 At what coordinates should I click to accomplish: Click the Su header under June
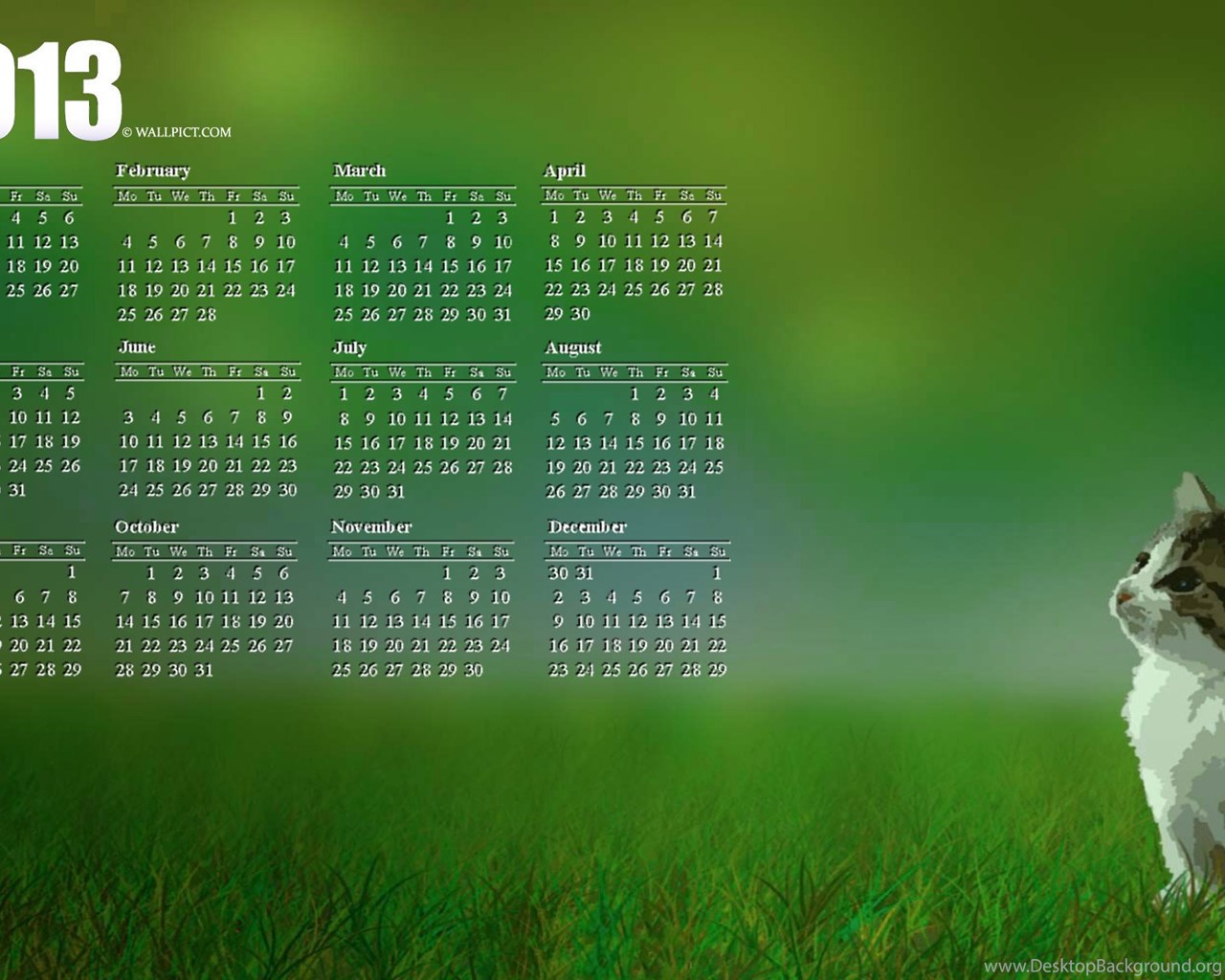coord(288,371)
